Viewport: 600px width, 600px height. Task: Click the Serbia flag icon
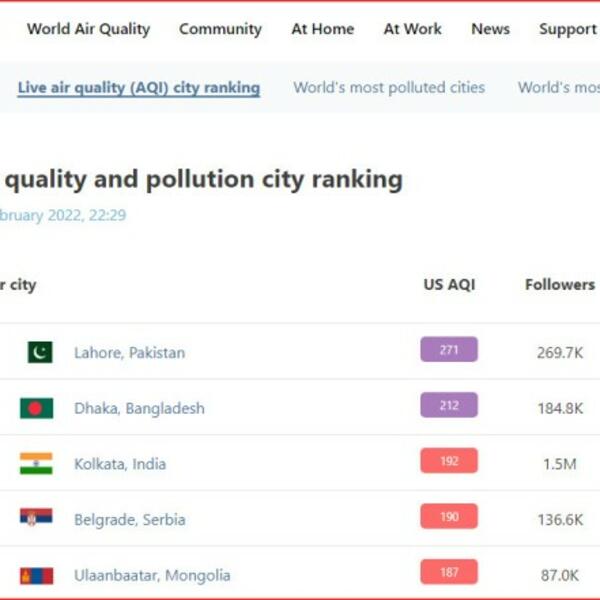coord(36,519)
